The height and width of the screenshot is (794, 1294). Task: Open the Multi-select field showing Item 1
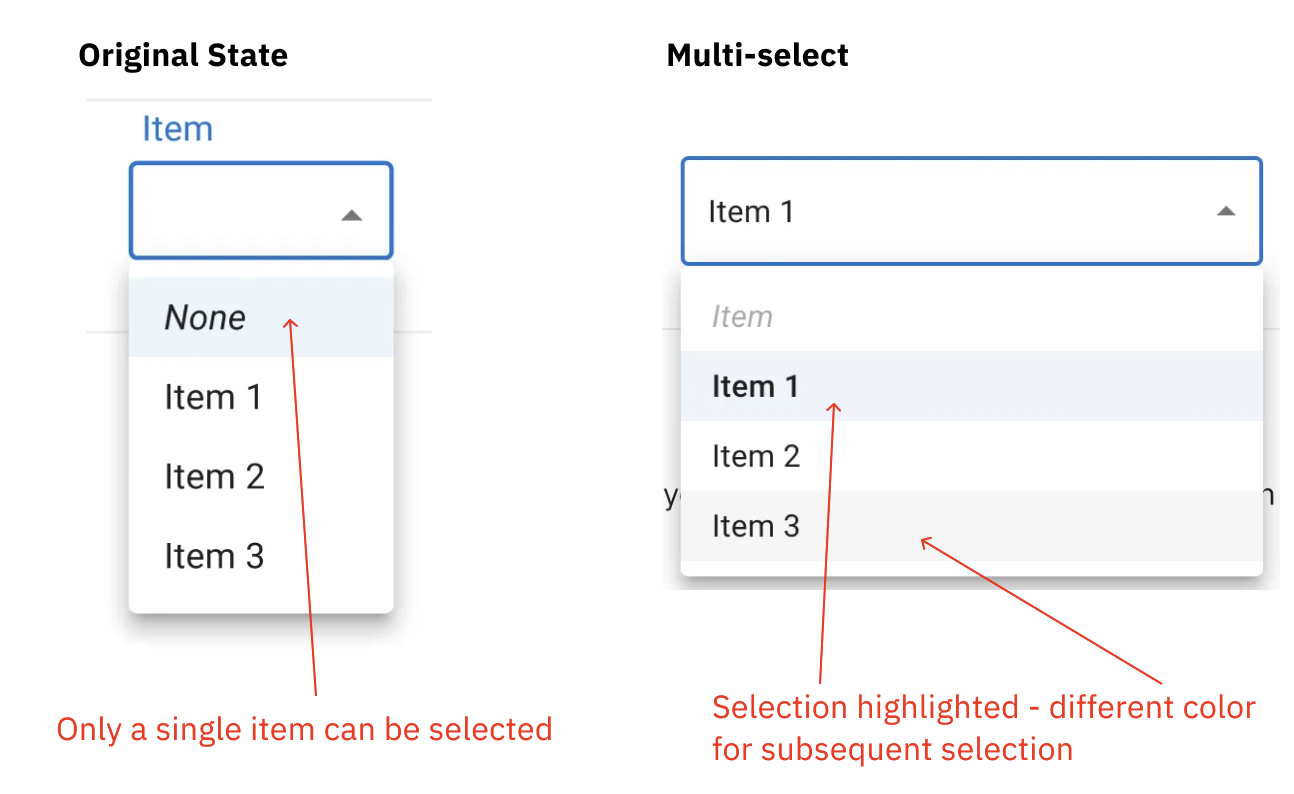[950, 211]
